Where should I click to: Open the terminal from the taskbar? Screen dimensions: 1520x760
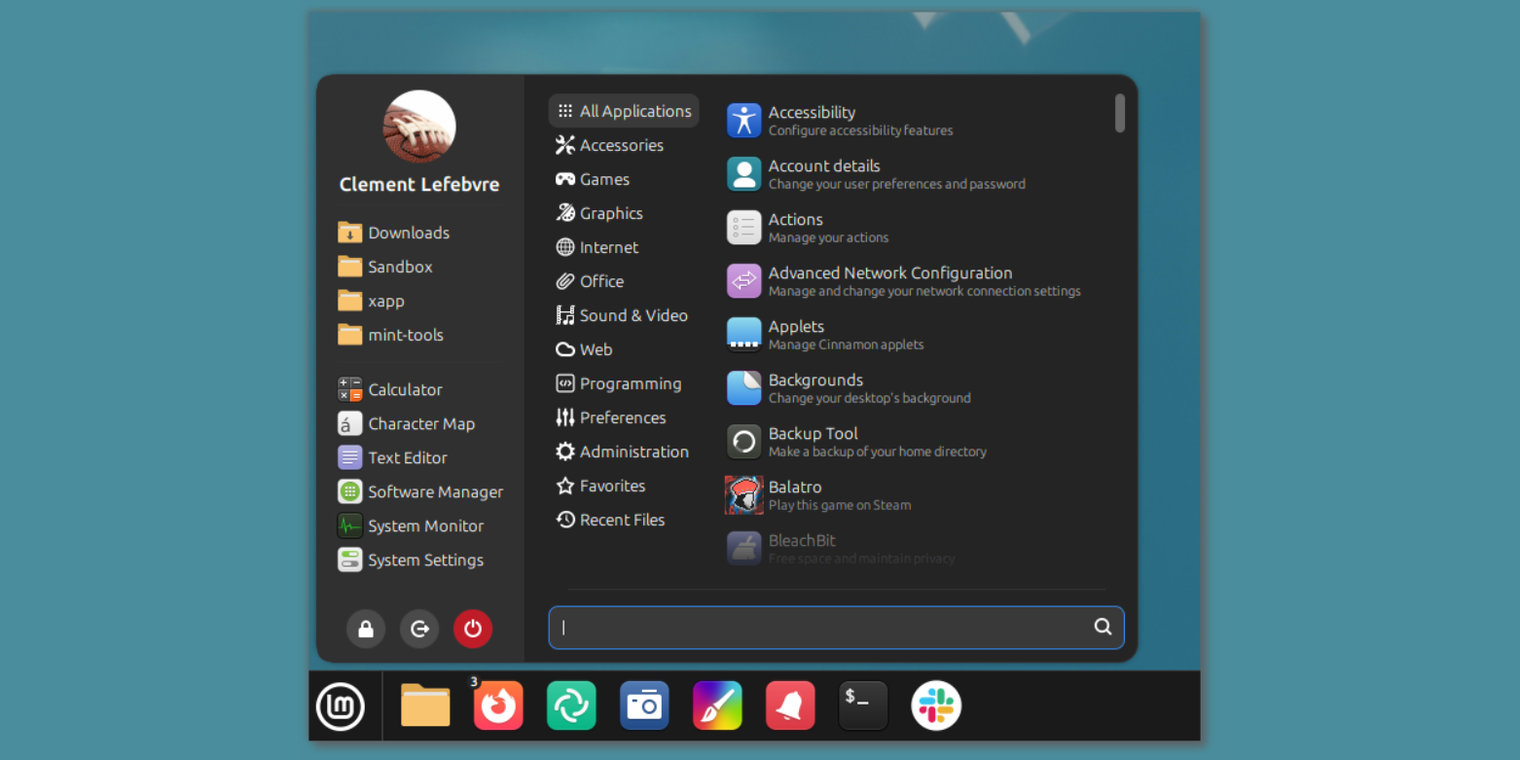click(862, 705)
